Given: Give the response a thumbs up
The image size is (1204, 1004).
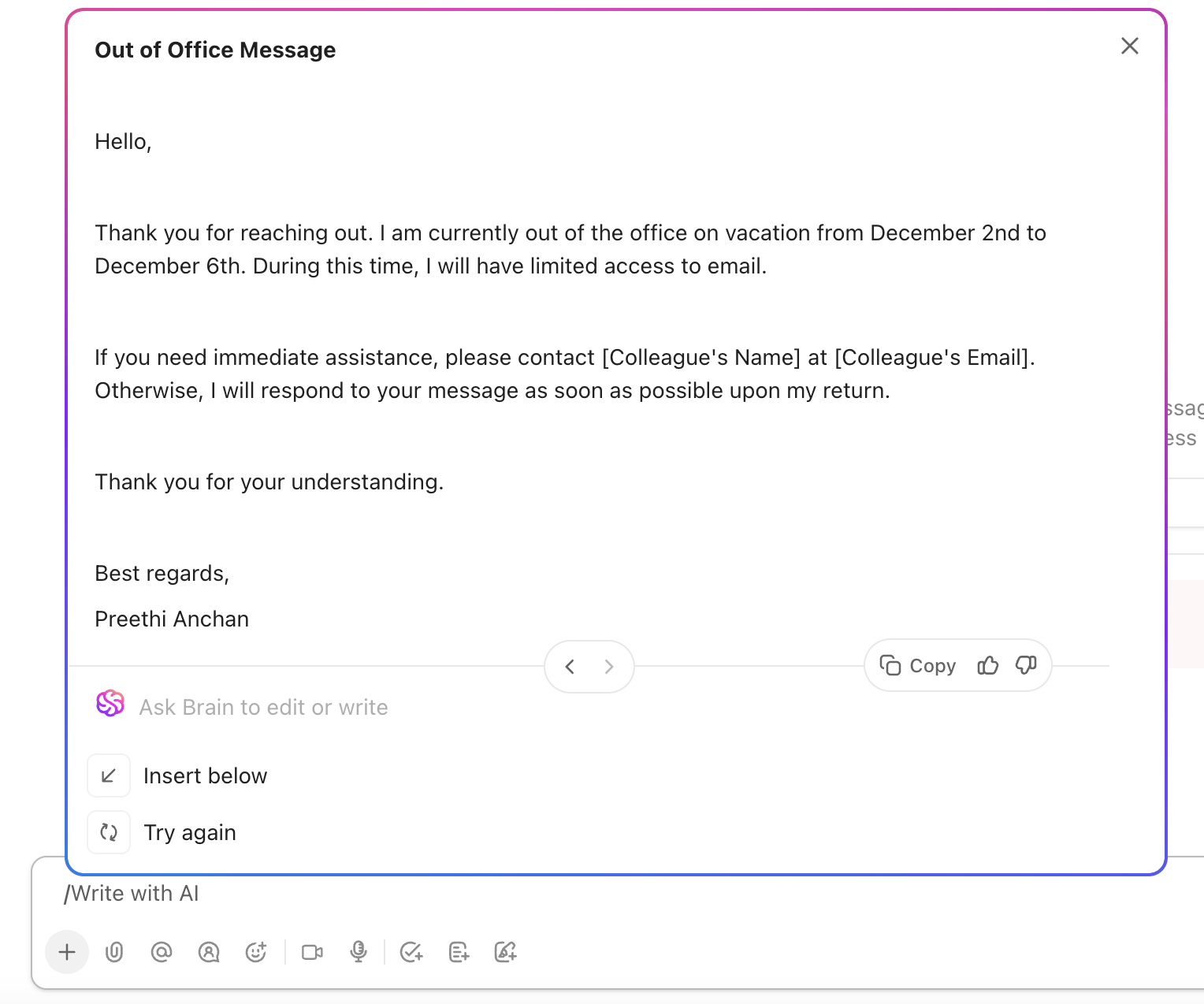Looking at the screenshot, I should 988,666.
